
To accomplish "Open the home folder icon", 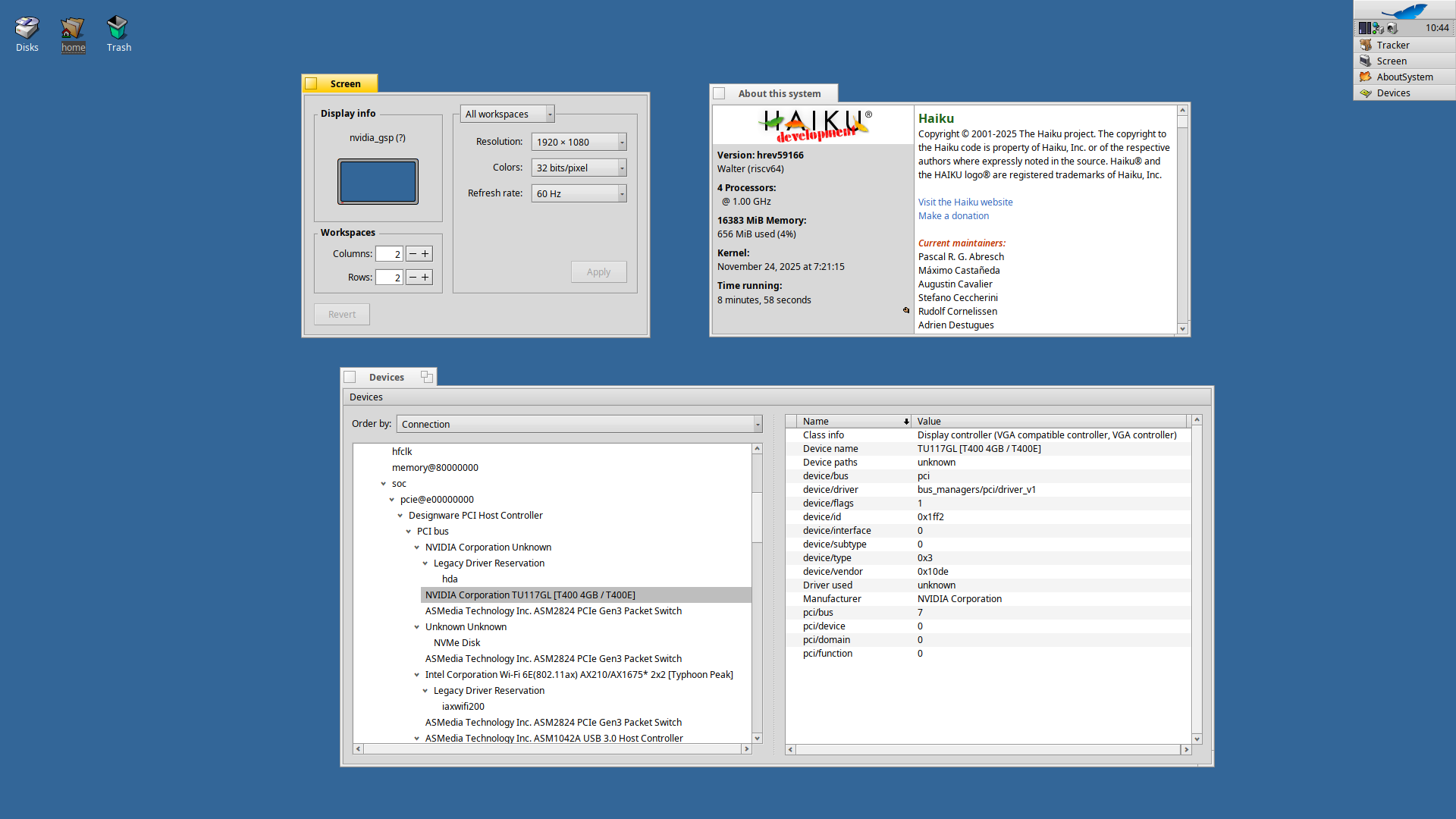I will [73, 29].
